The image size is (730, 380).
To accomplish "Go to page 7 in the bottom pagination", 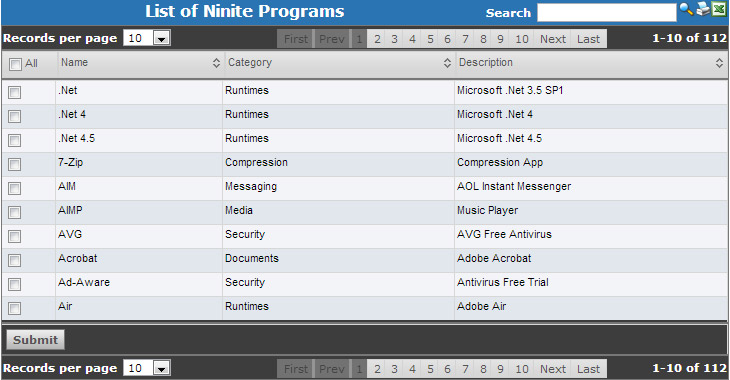I will tap(465, 369).
